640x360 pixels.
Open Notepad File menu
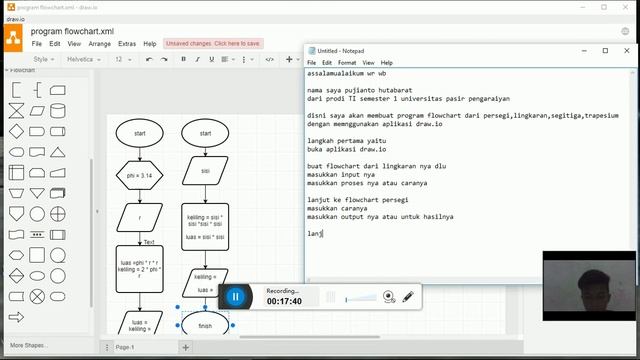pos(312,63)
